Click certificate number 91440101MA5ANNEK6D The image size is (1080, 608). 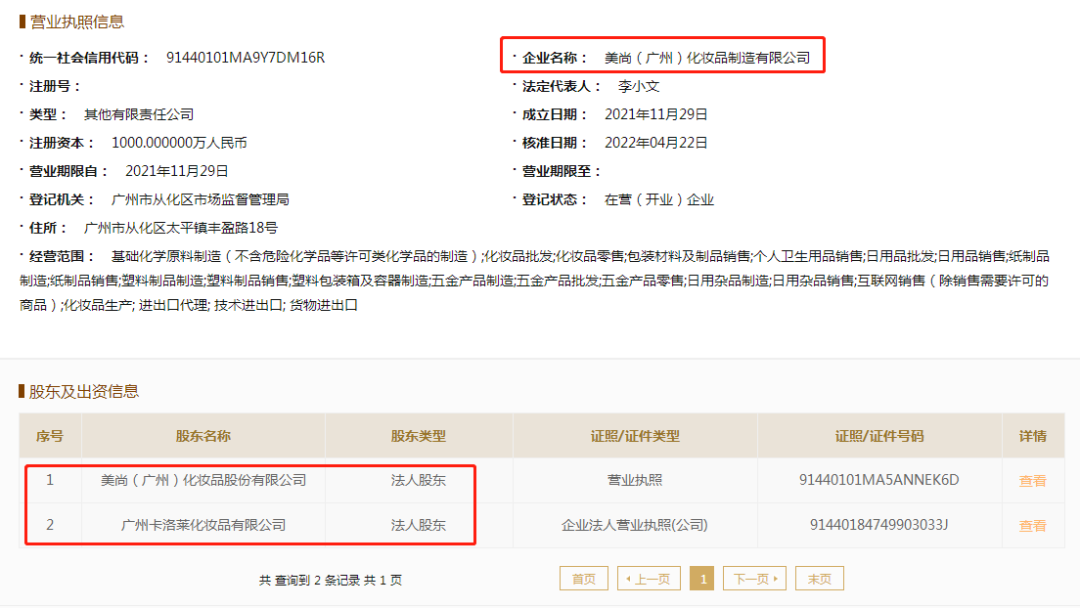(x=879, y=480)
